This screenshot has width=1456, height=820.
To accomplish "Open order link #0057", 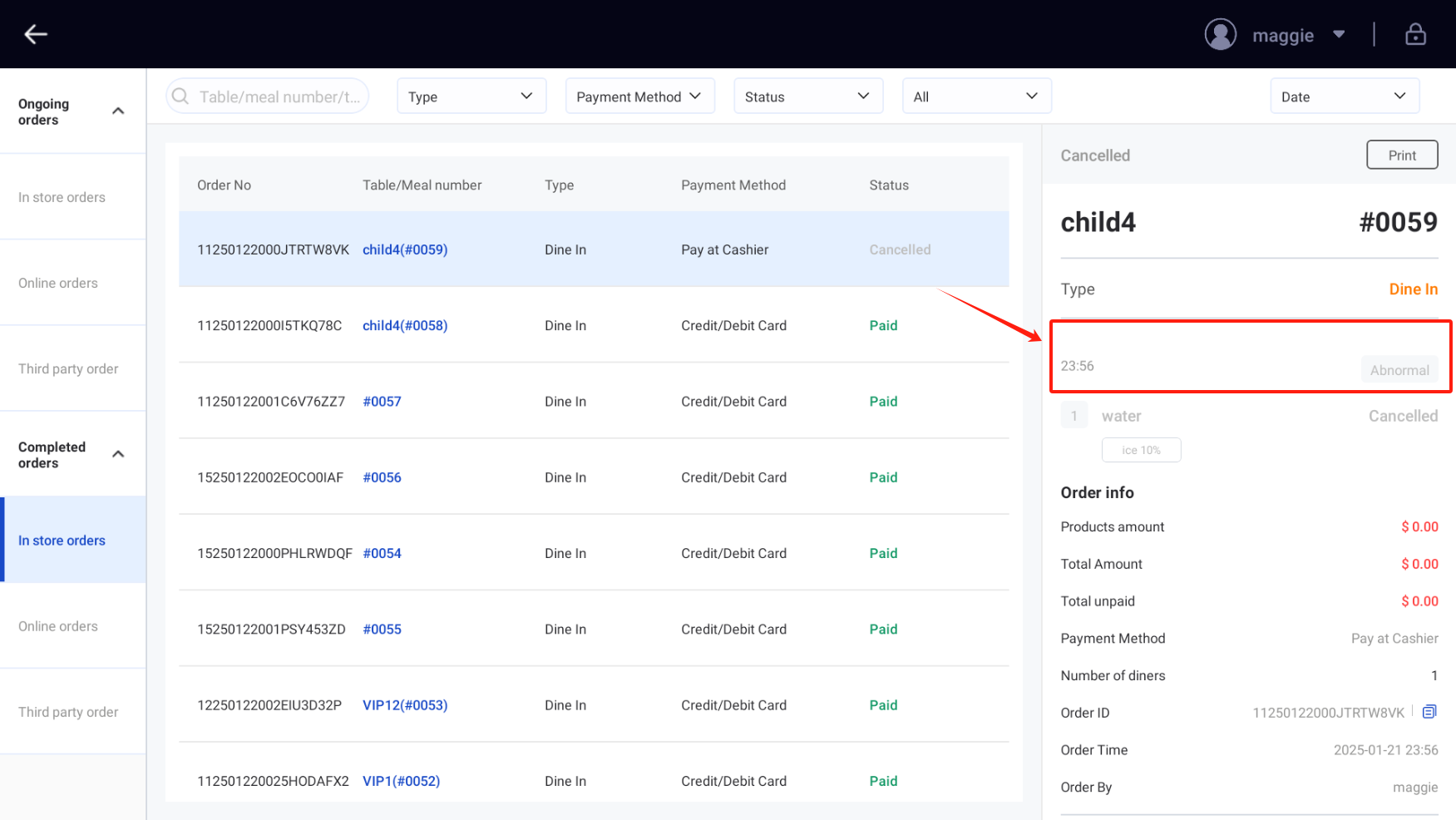I will point(382,401).
